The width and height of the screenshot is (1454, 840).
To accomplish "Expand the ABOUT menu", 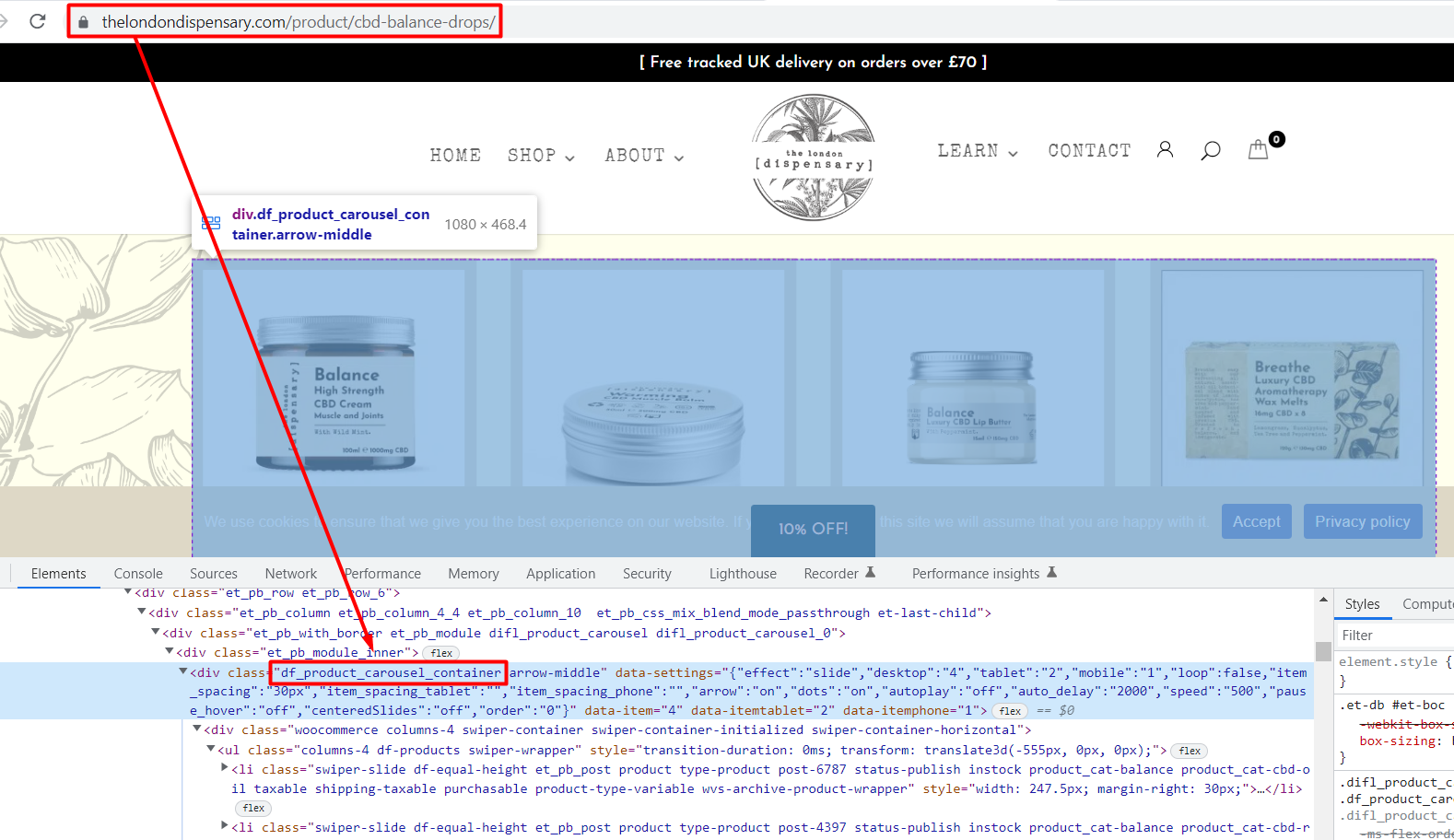I will (x=644, y=156).
